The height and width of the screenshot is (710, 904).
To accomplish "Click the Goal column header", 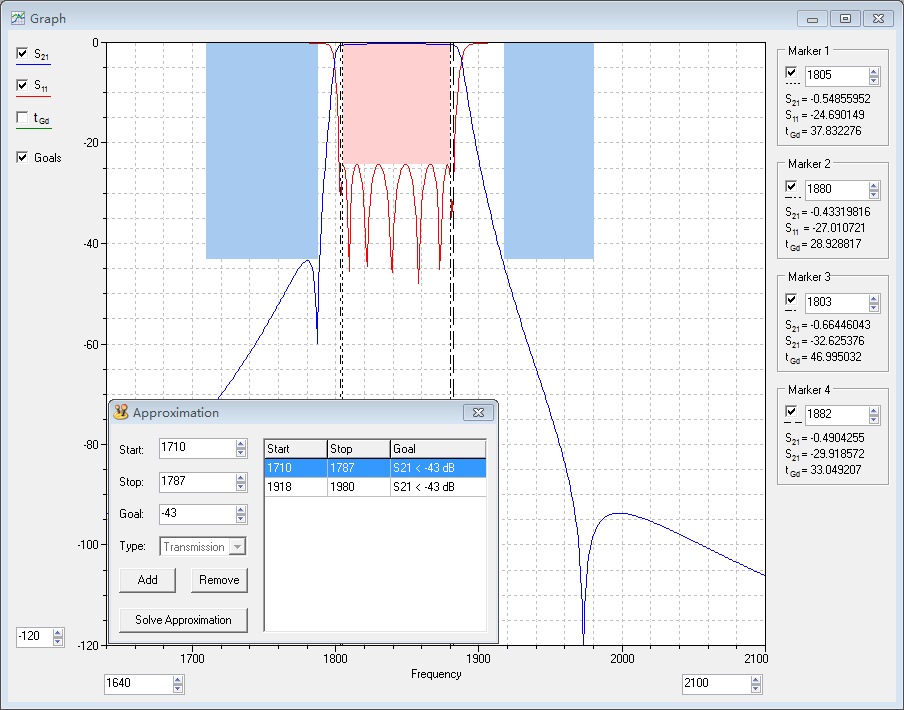I will point(437,449).
